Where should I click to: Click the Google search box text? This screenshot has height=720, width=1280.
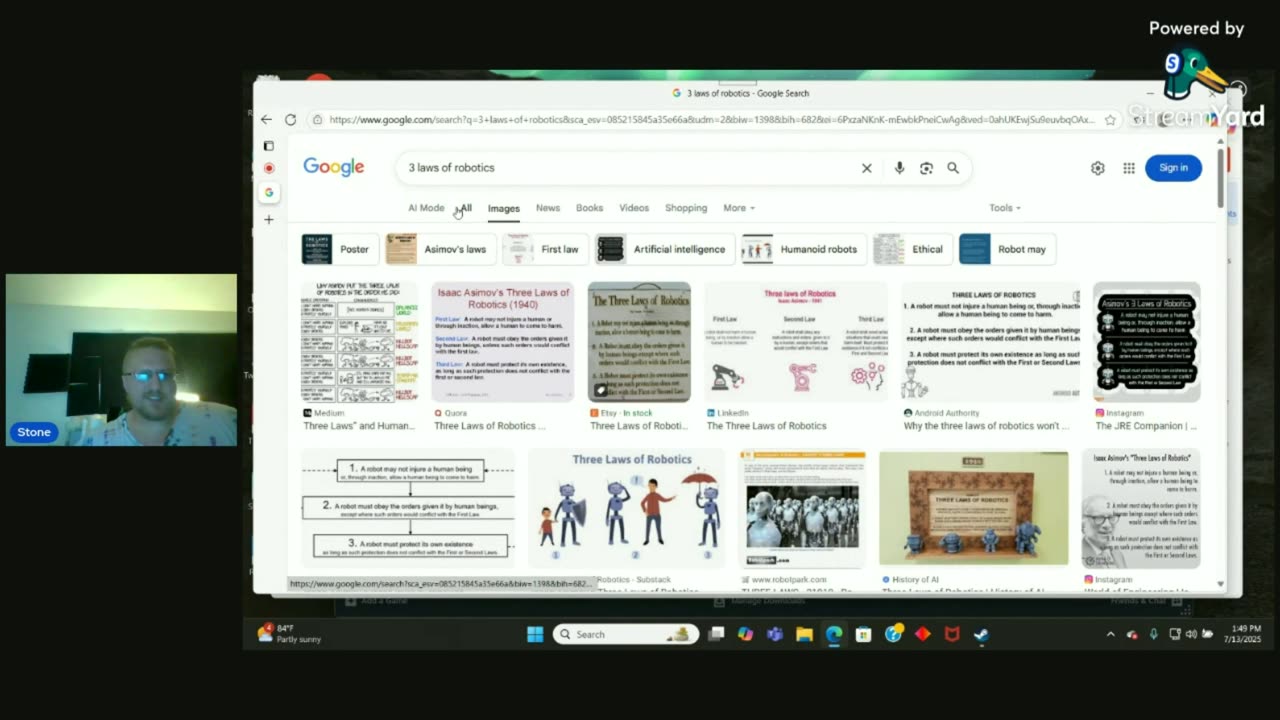click(x=451, y=168)
